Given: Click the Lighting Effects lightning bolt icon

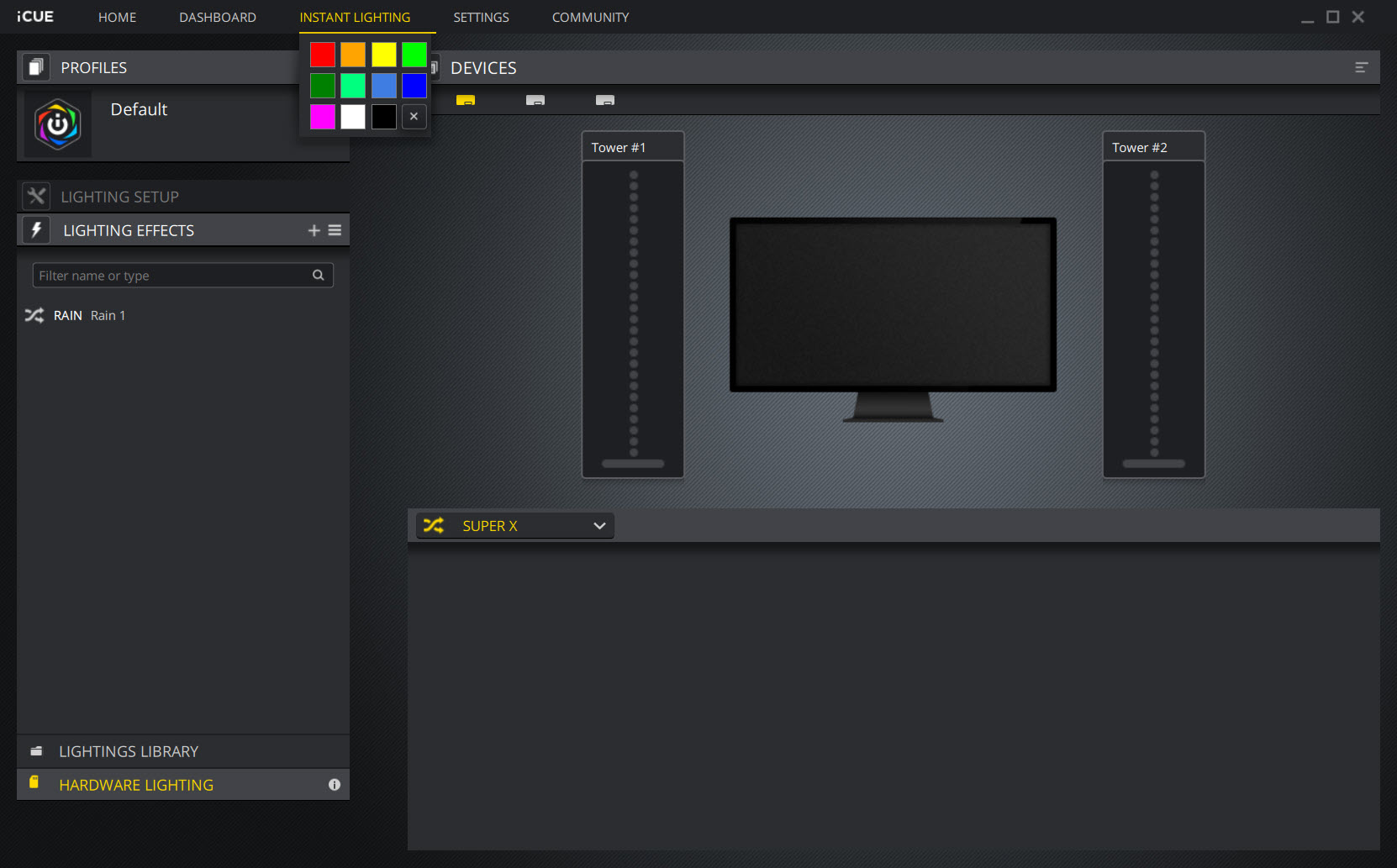Looking at the screenshot, I should click(x=36, y=230).
